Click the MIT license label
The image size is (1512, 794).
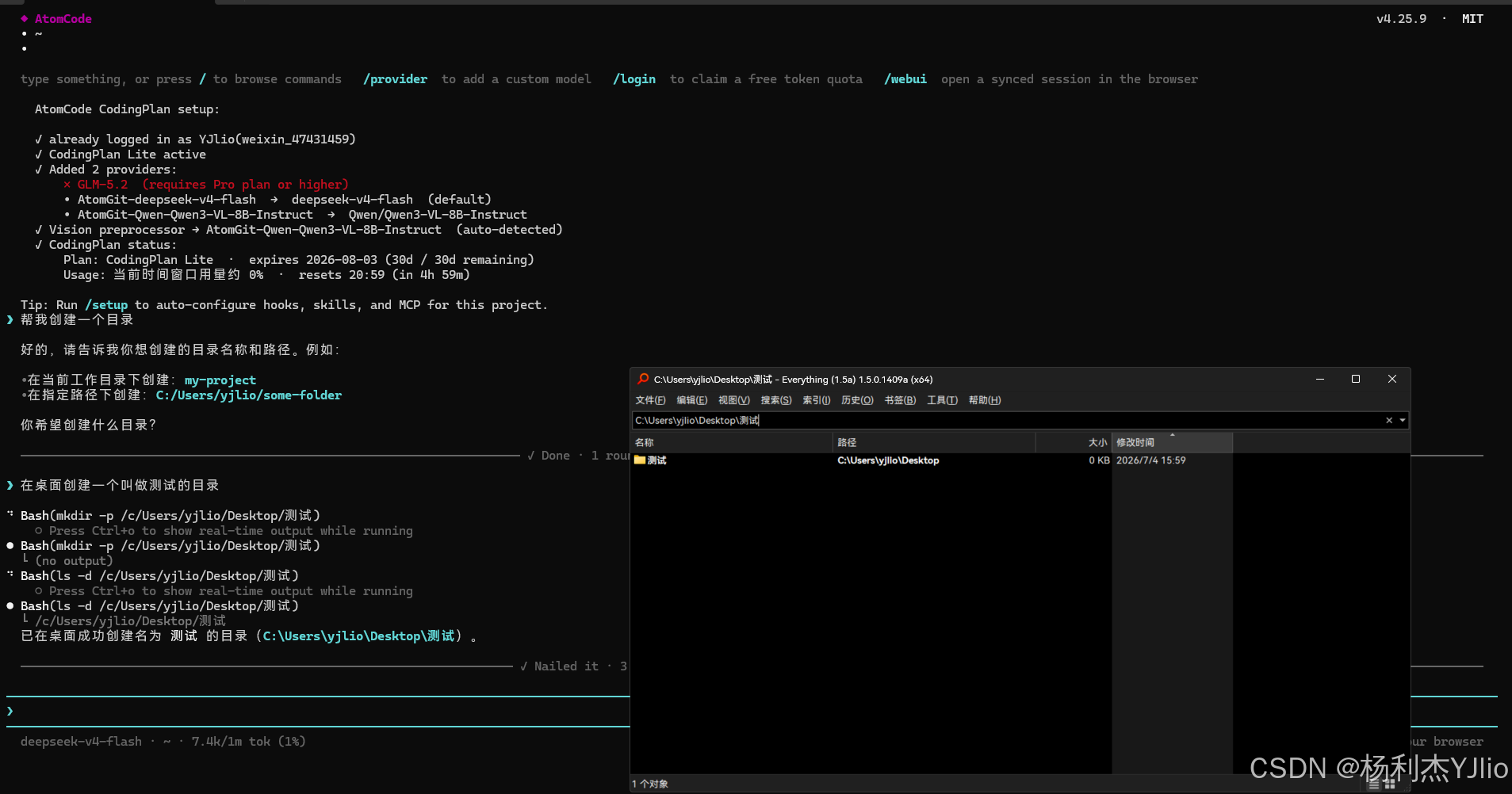[x=1472, y=19]
